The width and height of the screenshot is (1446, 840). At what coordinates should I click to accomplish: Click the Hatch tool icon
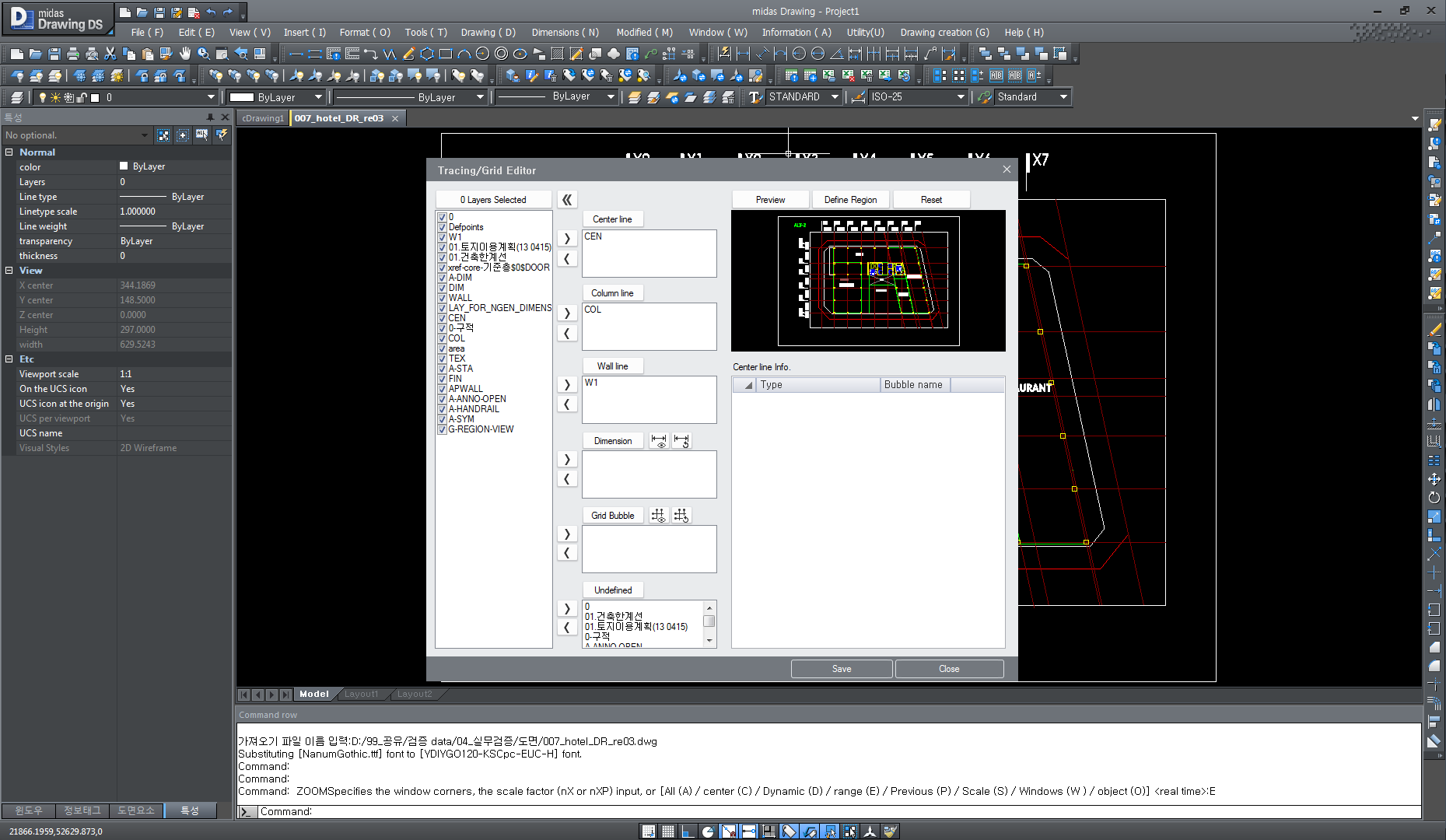pos(558,54)
